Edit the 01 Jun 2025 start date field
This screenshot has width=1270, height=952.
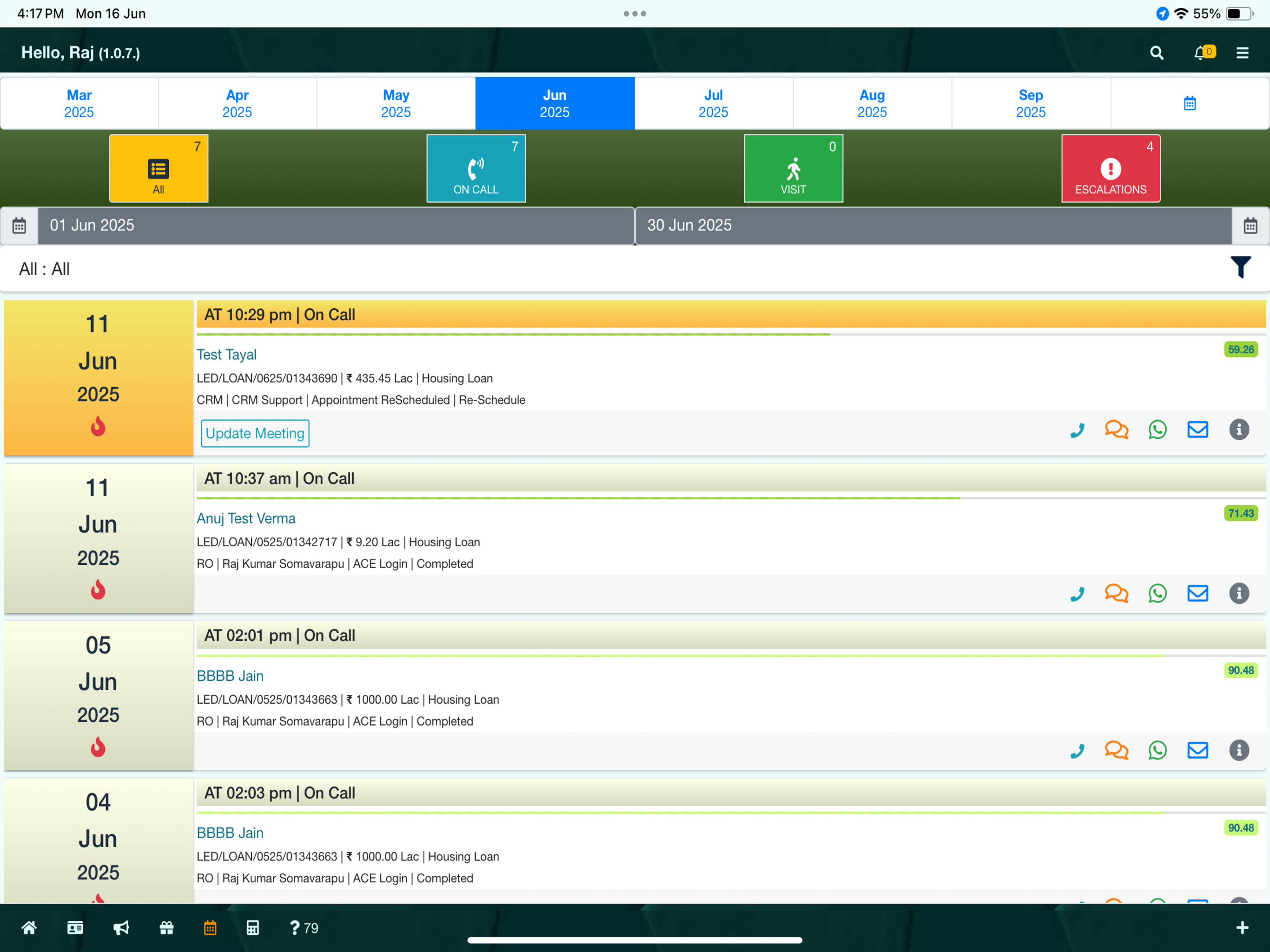coord(336,225)
